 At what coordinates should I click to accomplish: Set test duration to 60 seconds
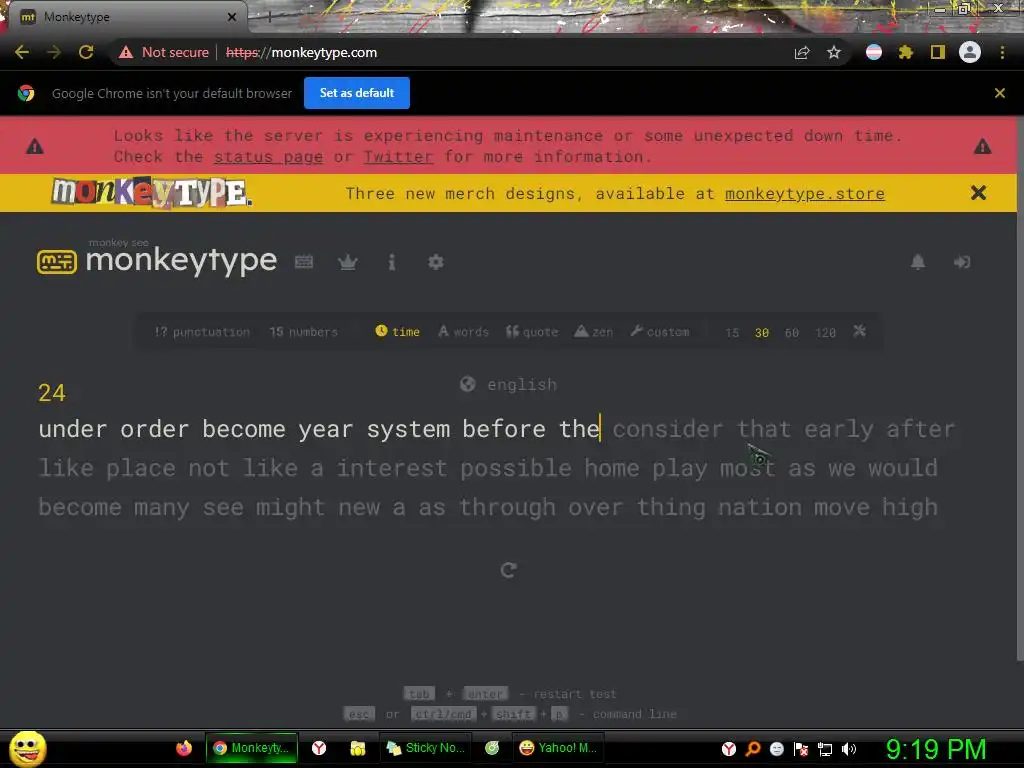(792, 332)
